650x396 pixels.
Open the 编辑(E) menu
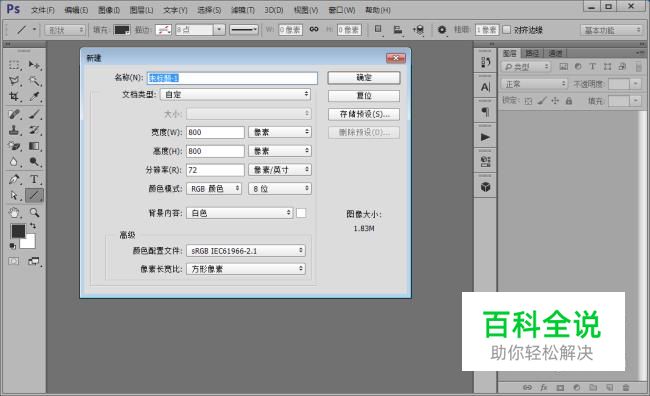coord(76,10)
